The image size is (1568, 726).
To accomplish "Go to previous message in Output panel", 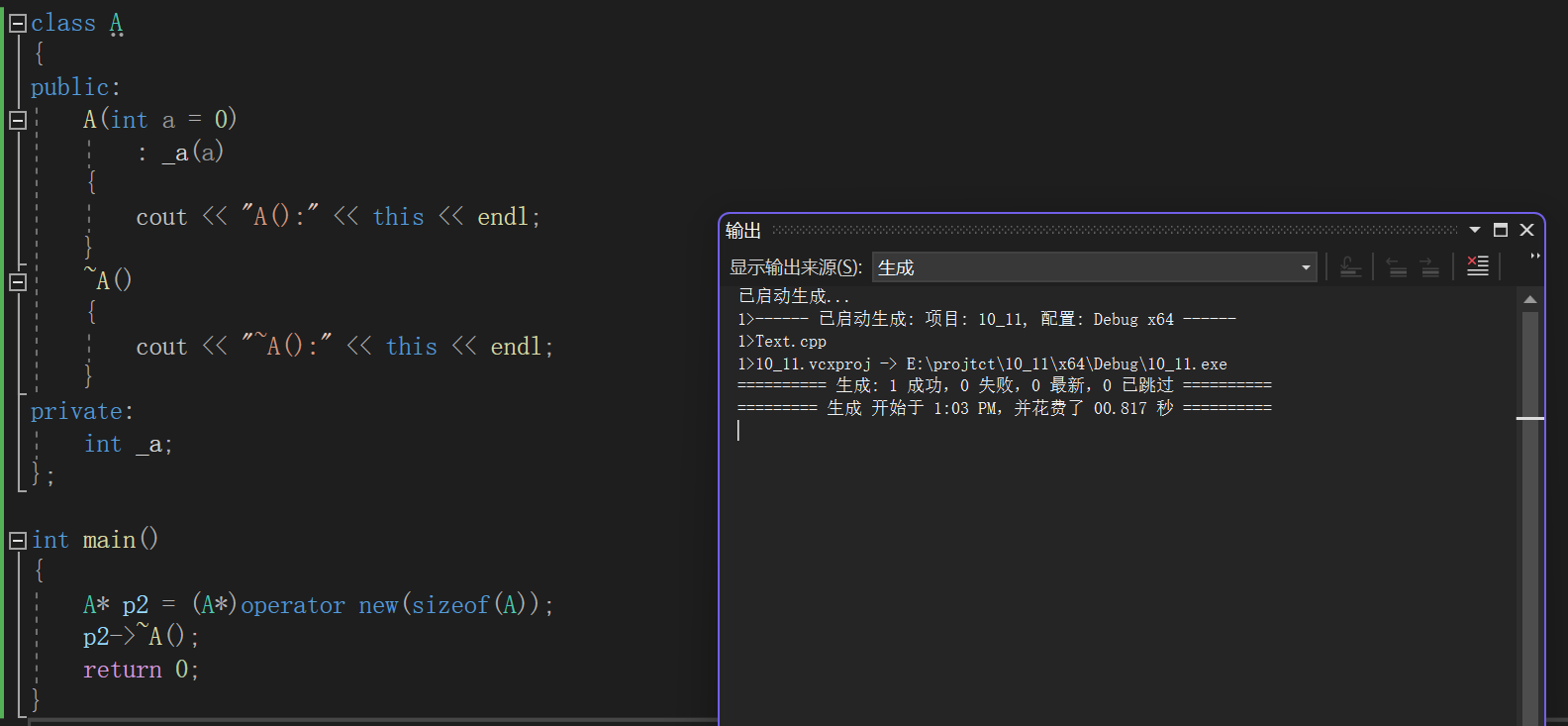I will tap(1396, 266).
